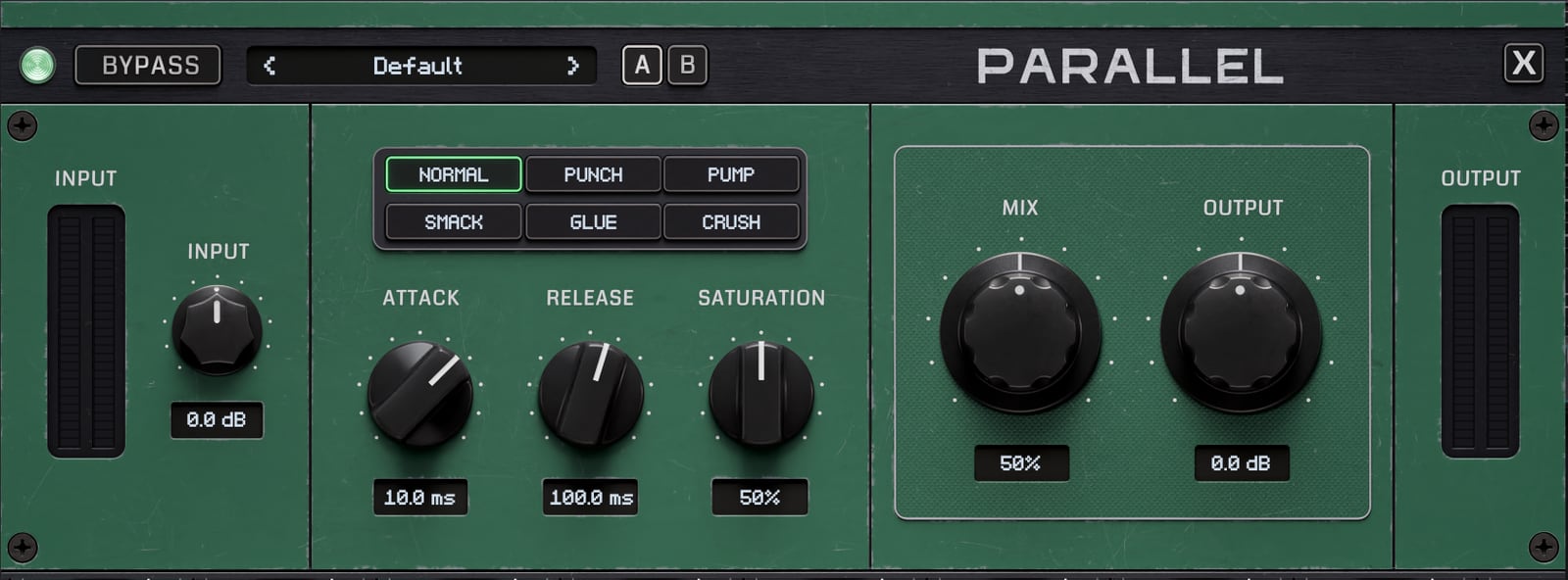The height and width of the screenshot is (580, 1568).
Task: Click the attack 10.0 ms value field
Action: coord(420,498)
